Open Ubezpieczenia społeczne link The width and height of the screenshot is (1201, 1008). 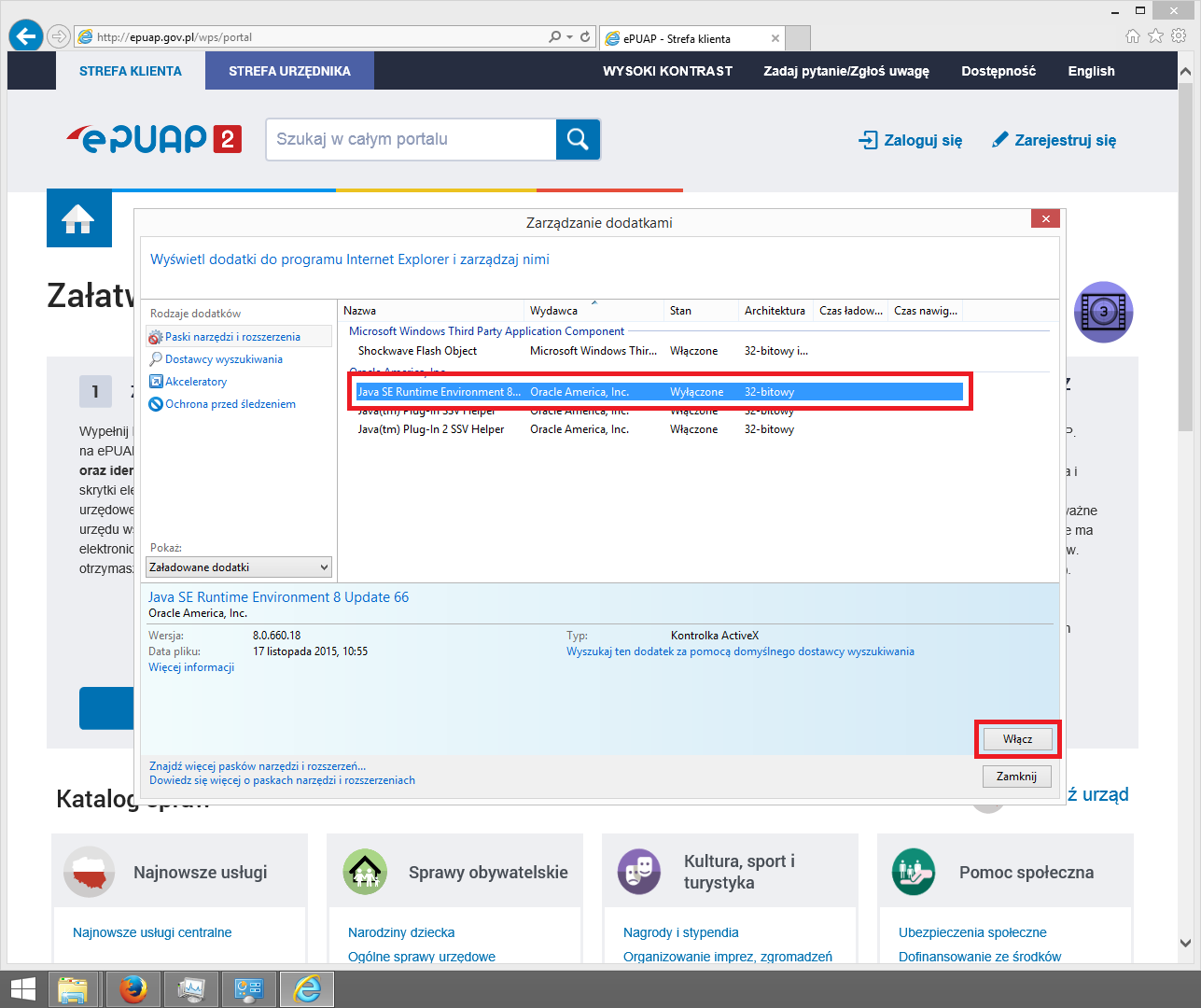[x=972, y=932]
